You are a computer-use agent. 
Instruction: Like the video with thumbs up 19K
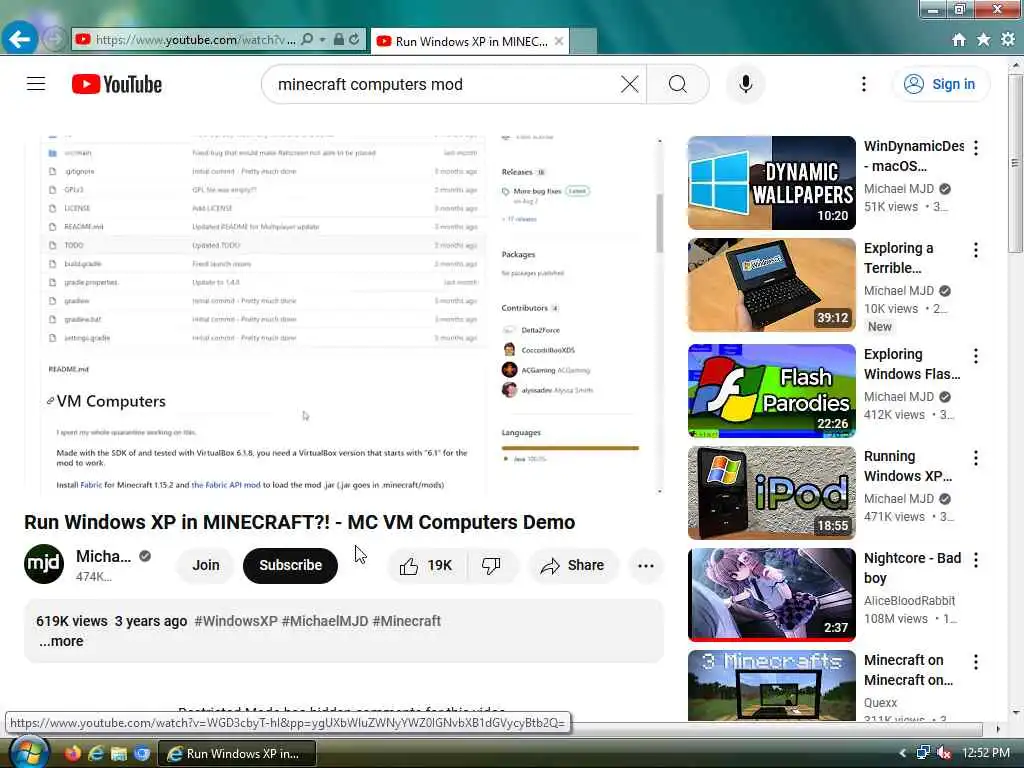[x=427, y=566]
